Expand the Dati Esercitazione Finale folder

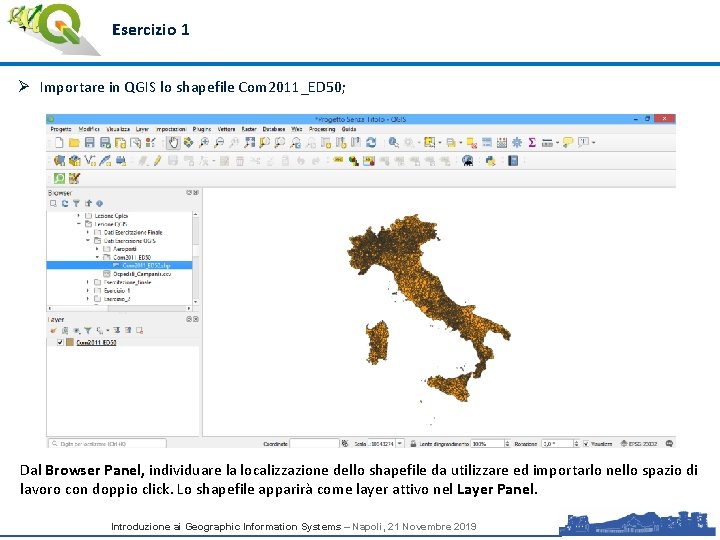click(88, 232)
